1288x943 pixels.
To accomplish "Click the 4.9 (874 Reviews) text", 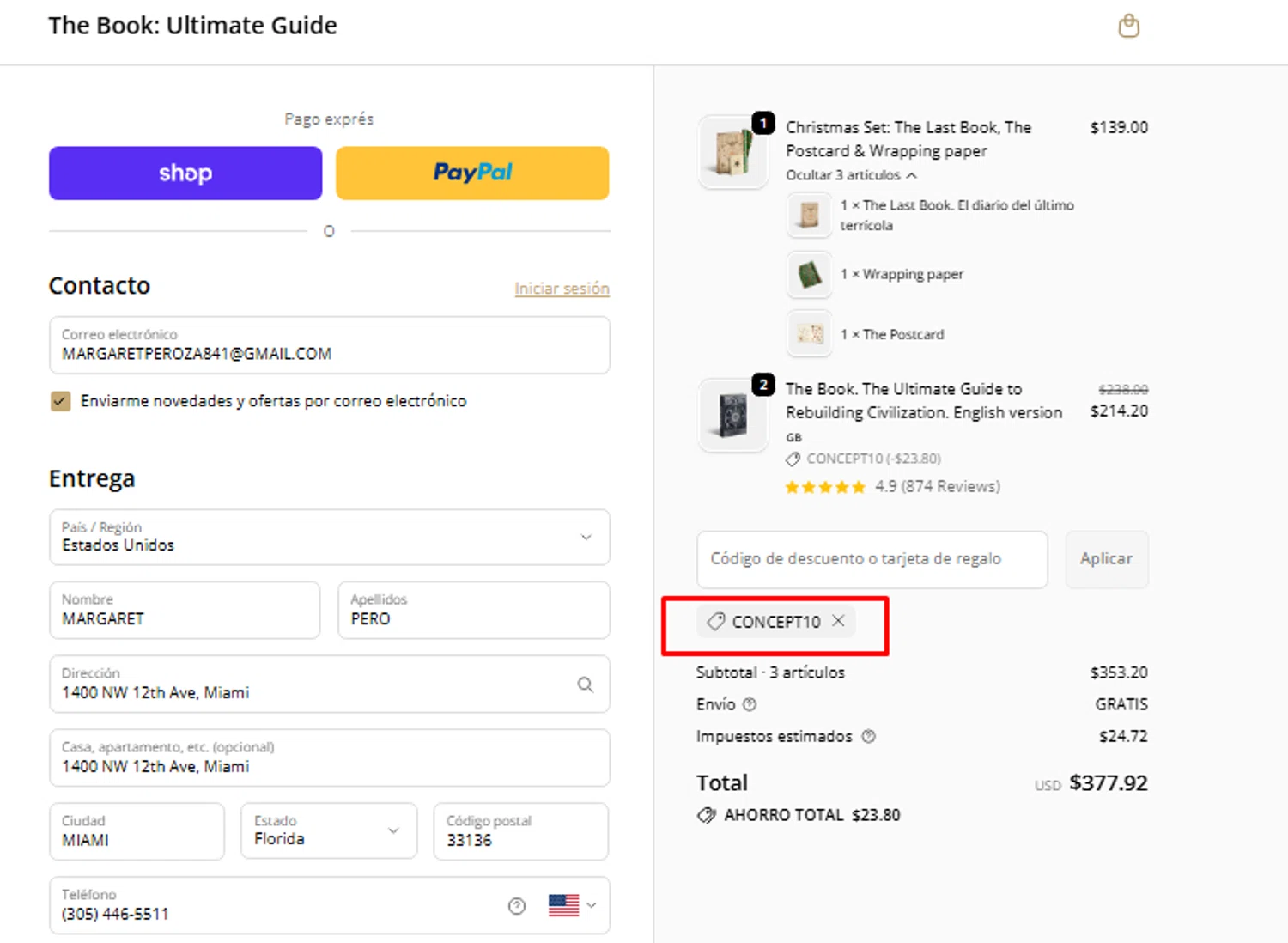I will click(x=938, y=487).
